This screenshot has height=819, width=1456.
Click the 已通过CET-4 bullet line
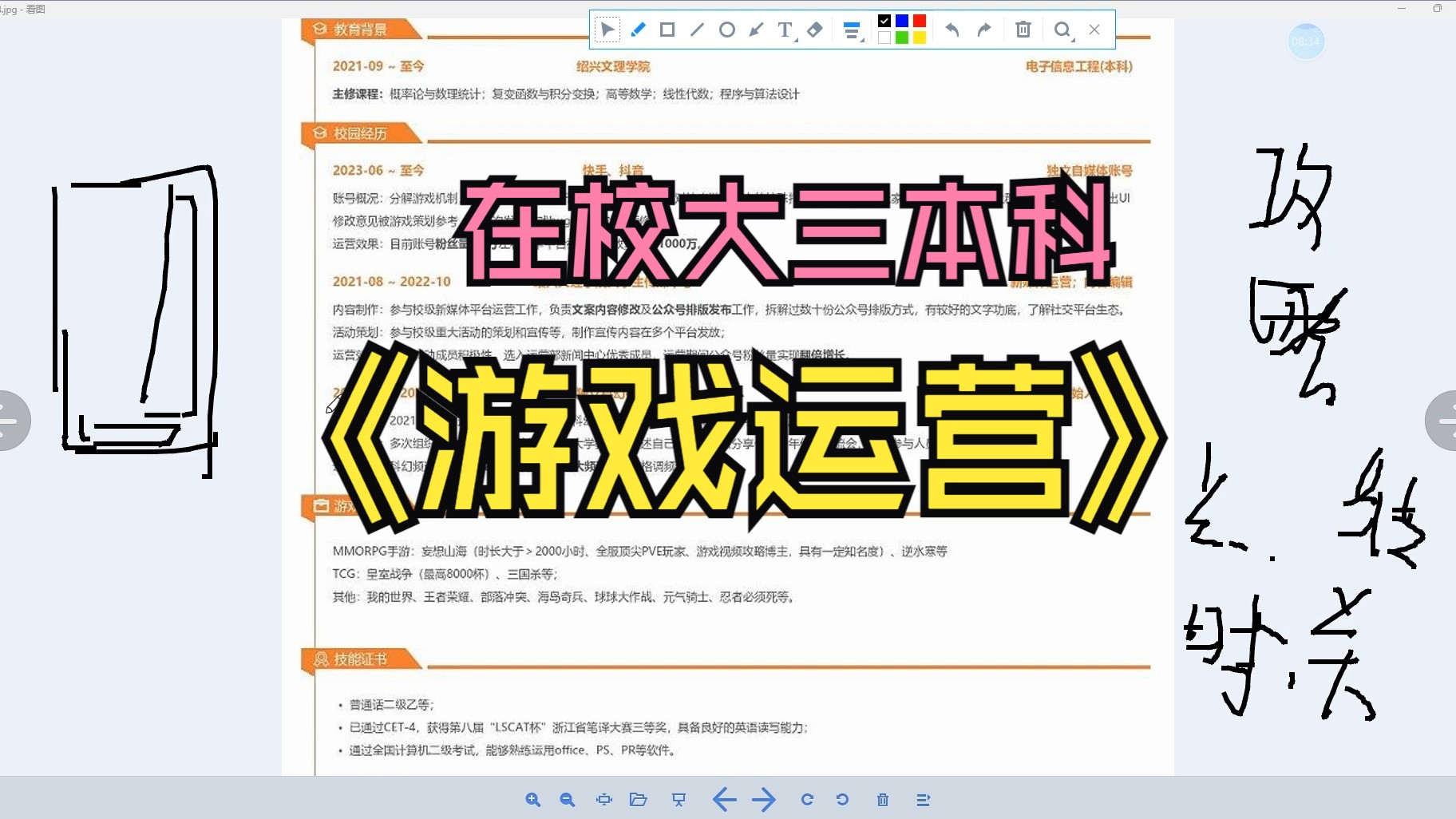(579, 728)
